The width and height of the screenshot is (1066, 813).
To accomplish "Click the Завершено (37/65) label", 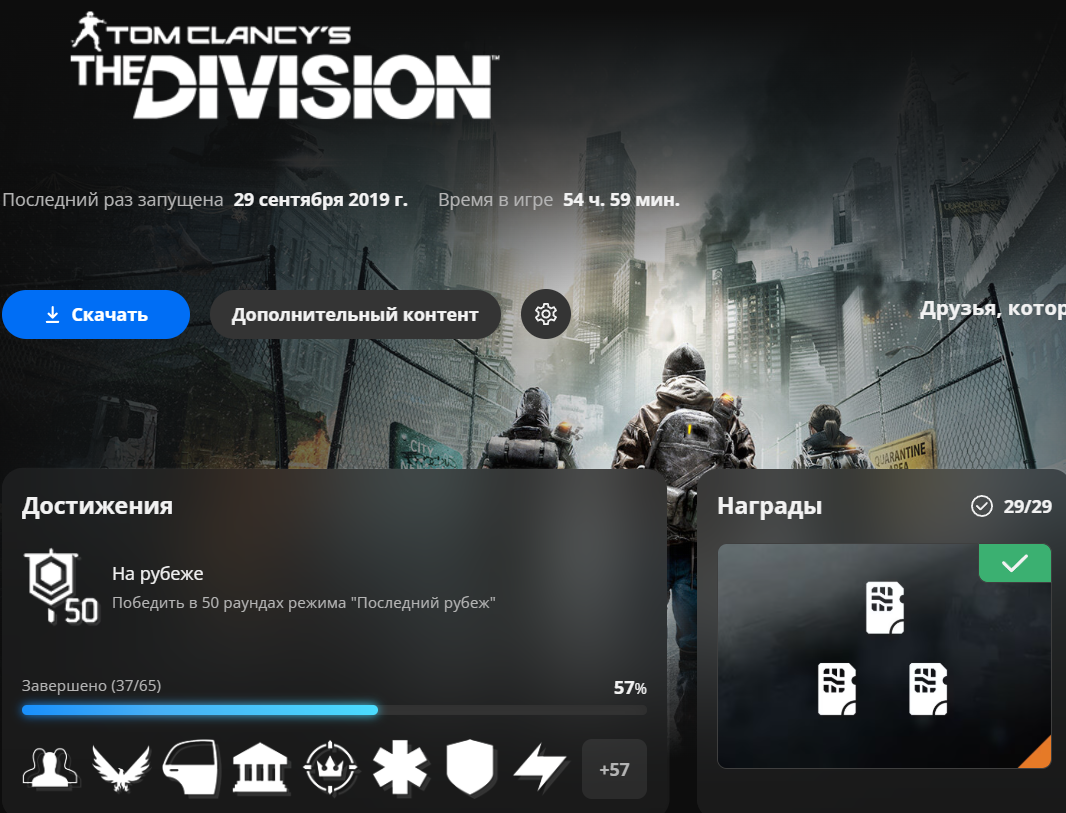I will click(x=92, y=686).
